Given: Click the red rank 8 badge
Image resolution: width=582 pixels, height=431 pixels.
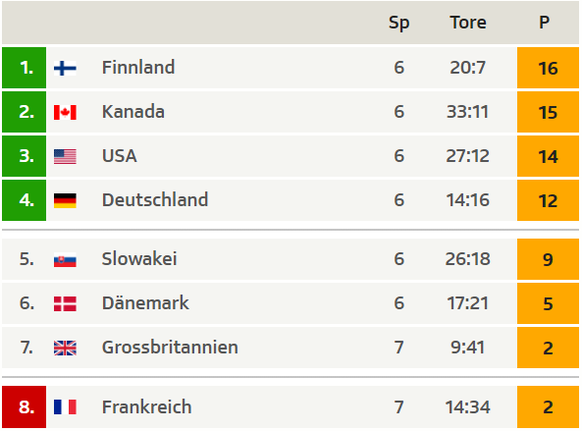Looking at the screenshot, I should pos(24,407).
